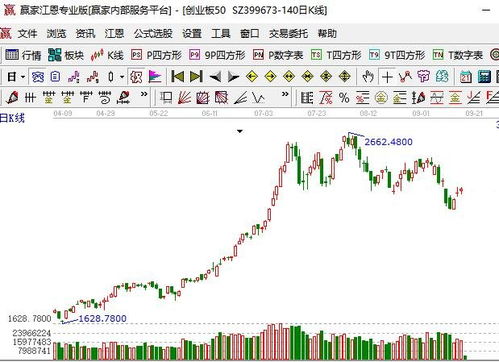Open the 浏览 menu
The image size is (499, 362).
56,34
